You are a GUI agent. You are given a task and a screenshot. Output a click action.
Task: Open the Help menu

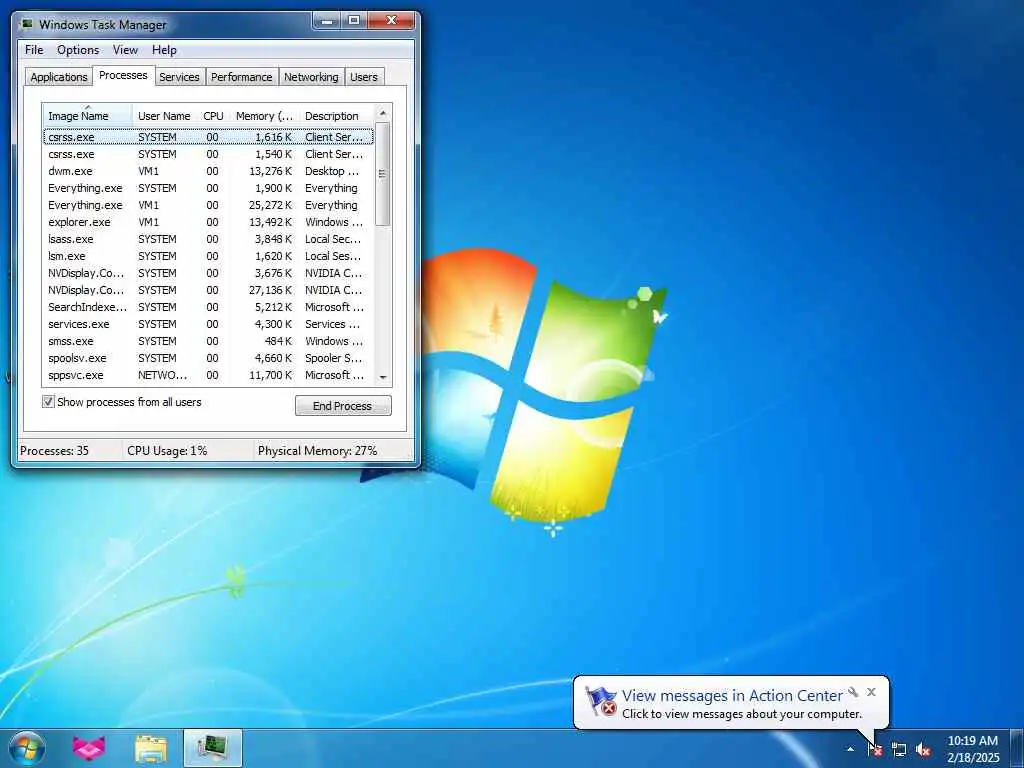[x=164, y=50]
